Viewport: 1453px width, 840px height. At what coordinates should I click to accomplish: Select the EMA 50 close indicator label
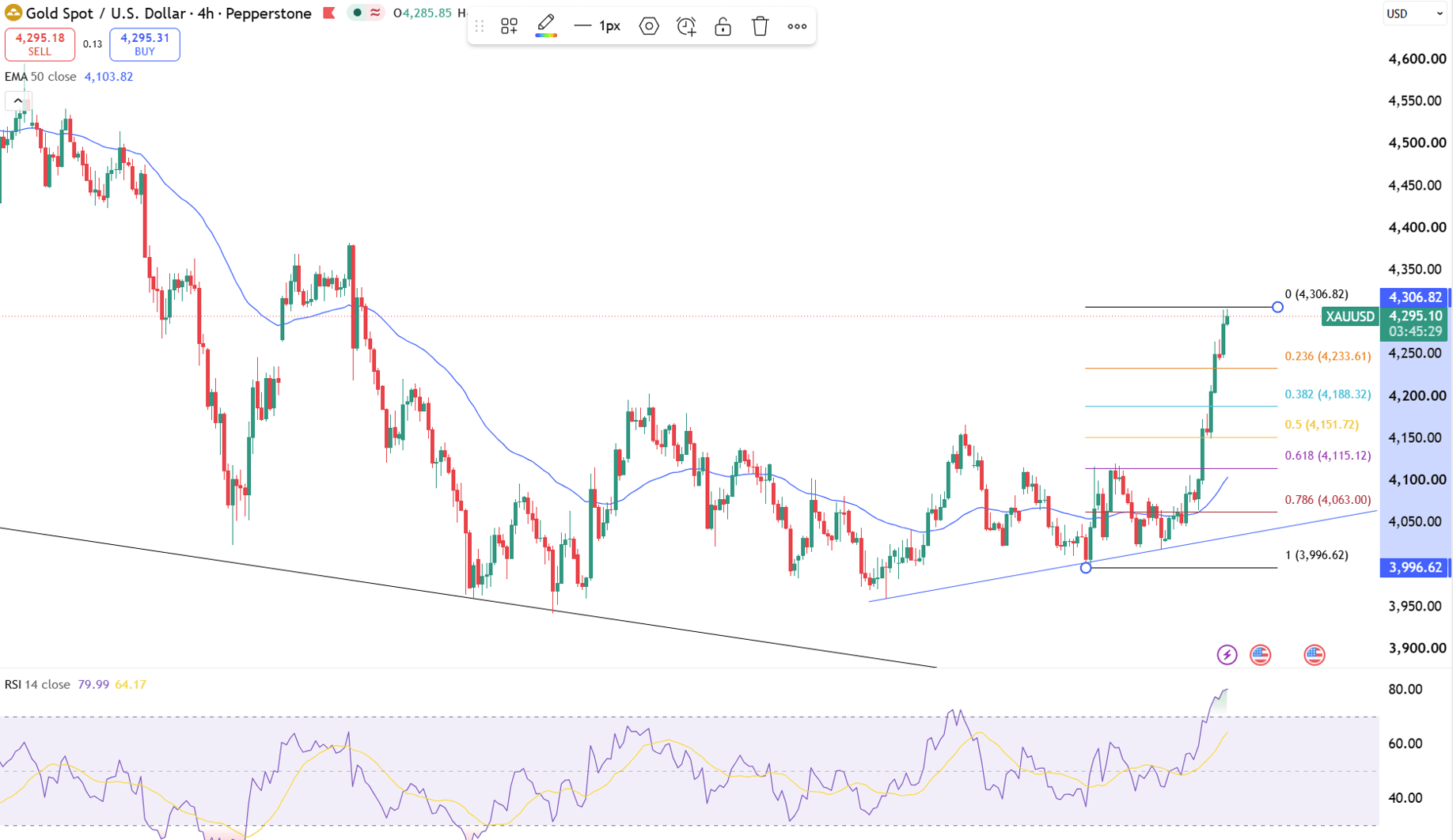click(x=40, y=77)
